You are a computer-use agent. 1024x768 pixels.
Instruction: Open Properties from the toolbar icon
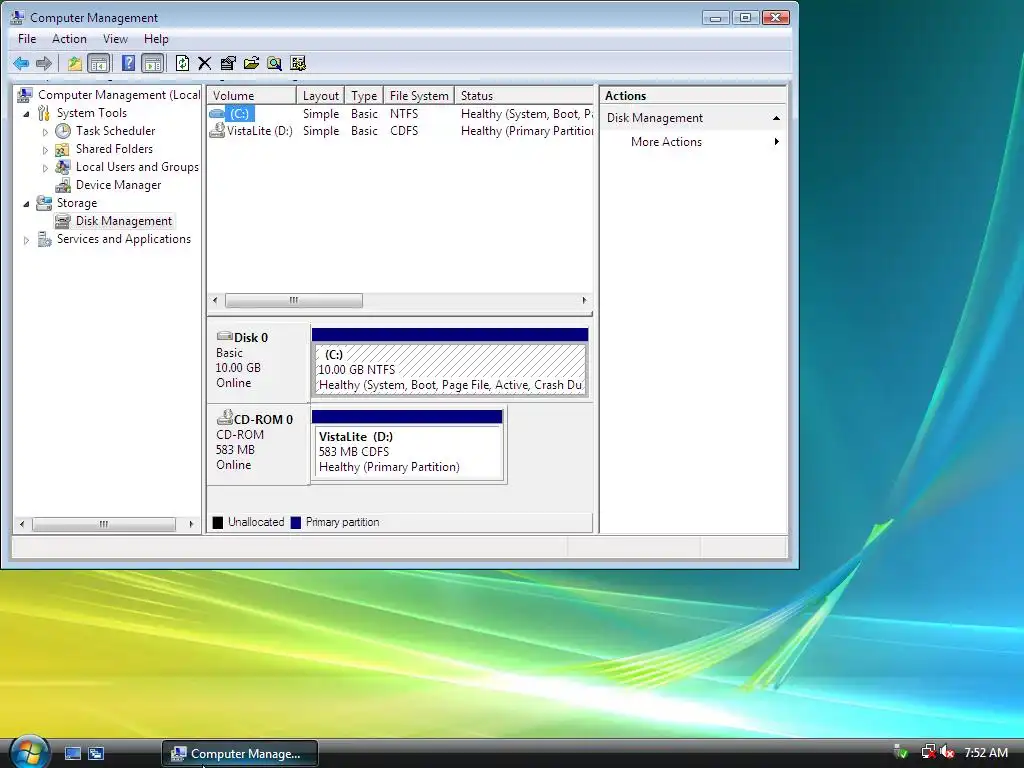point(228,63)
